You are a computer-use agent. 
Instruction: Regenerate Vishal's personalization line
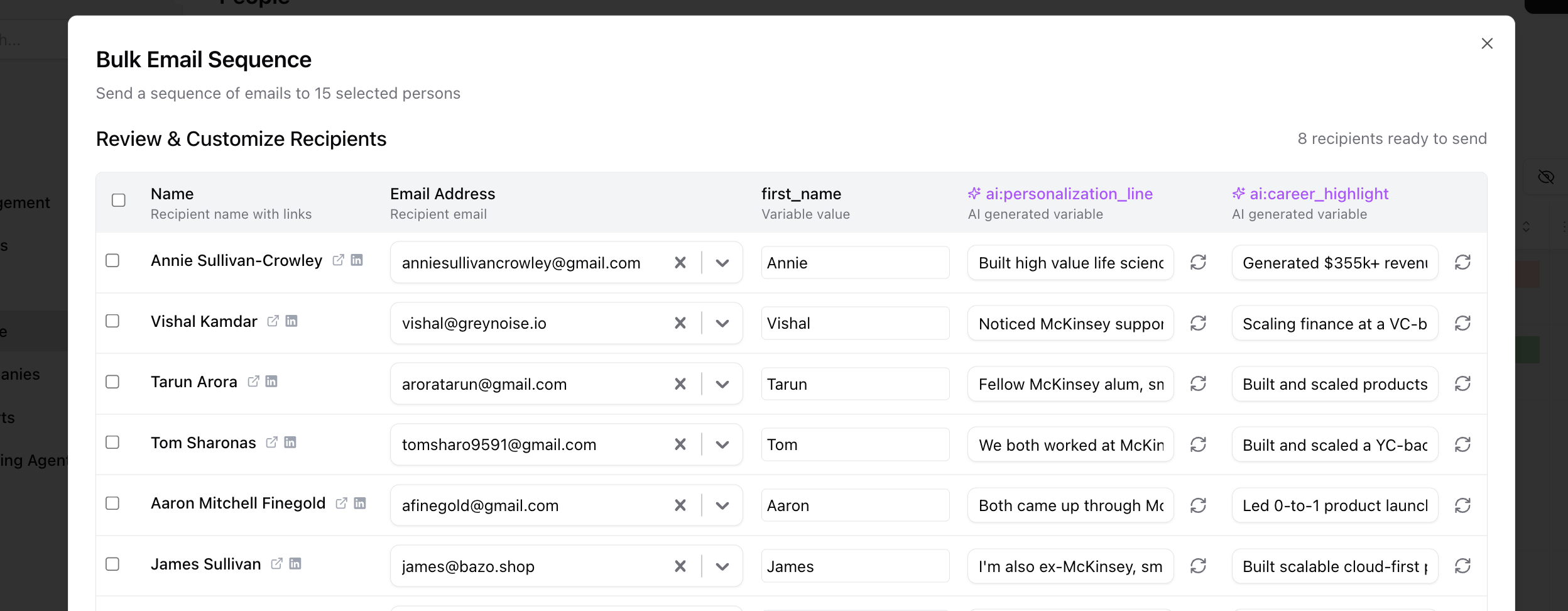pyautogui.click(x=1198, y=323)
